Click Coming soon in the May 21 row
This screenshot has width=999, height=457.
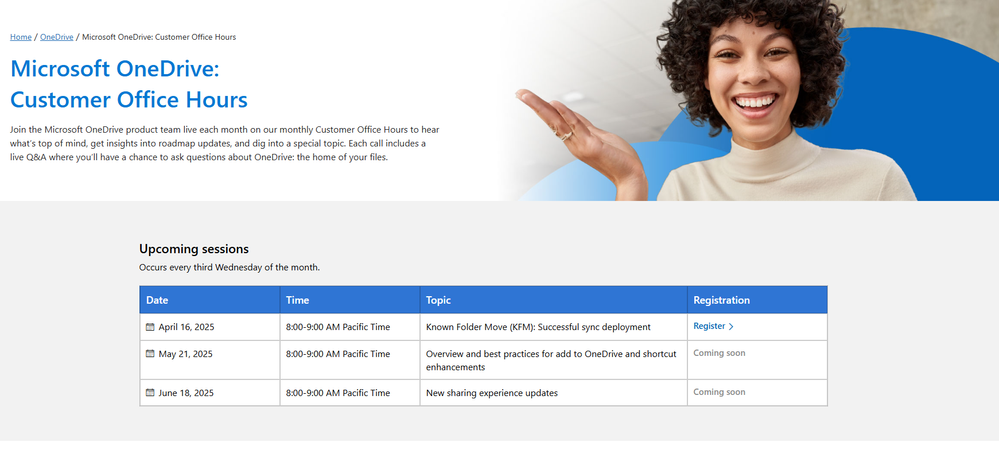pyautogui.click(x=719, y=353)
